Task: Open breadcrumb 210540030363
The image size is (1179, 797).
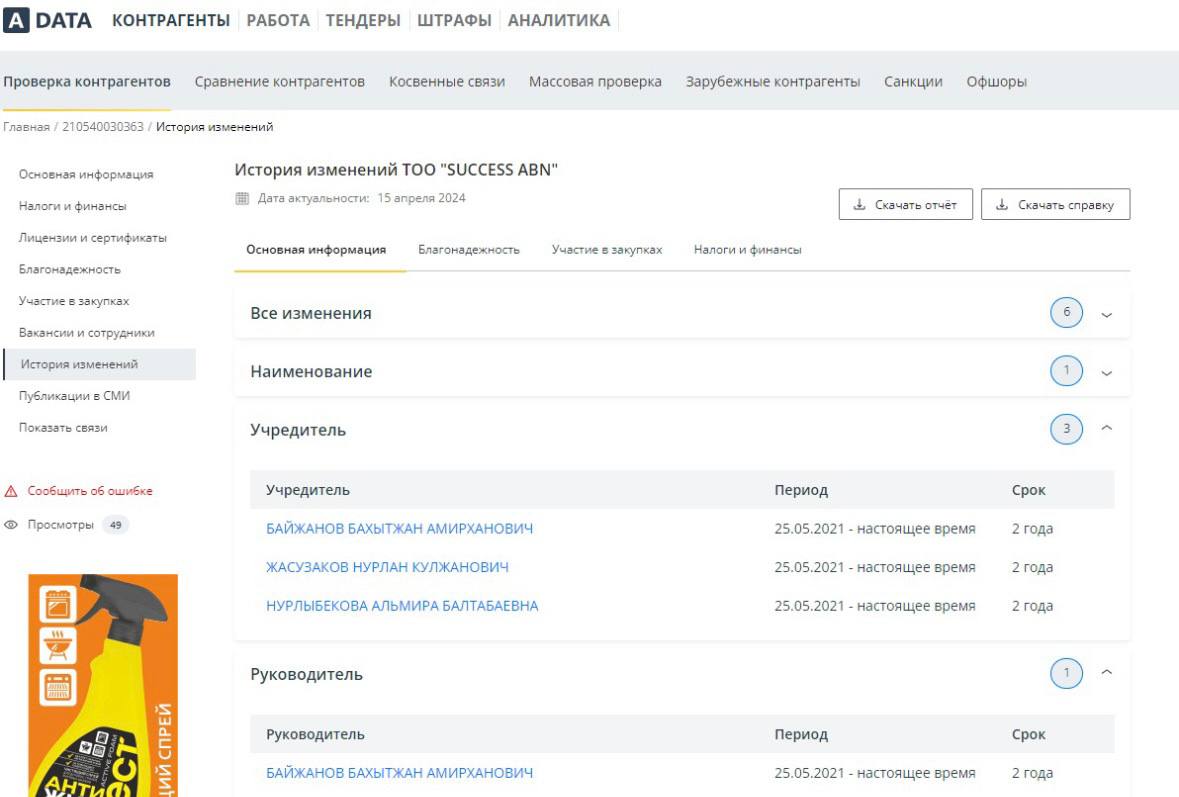Action: pos(102,127)
